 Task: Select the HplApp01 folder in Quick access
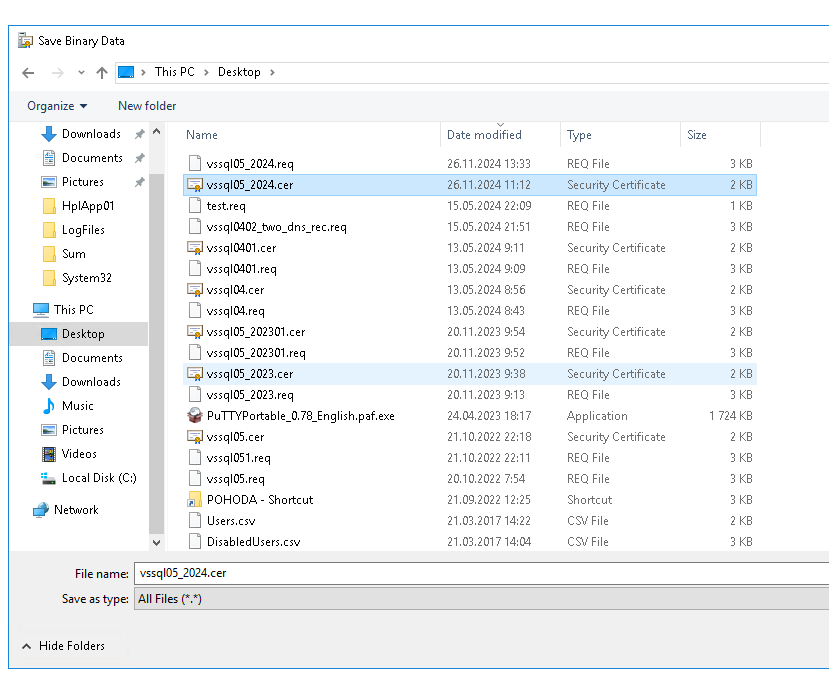point(88,206)
